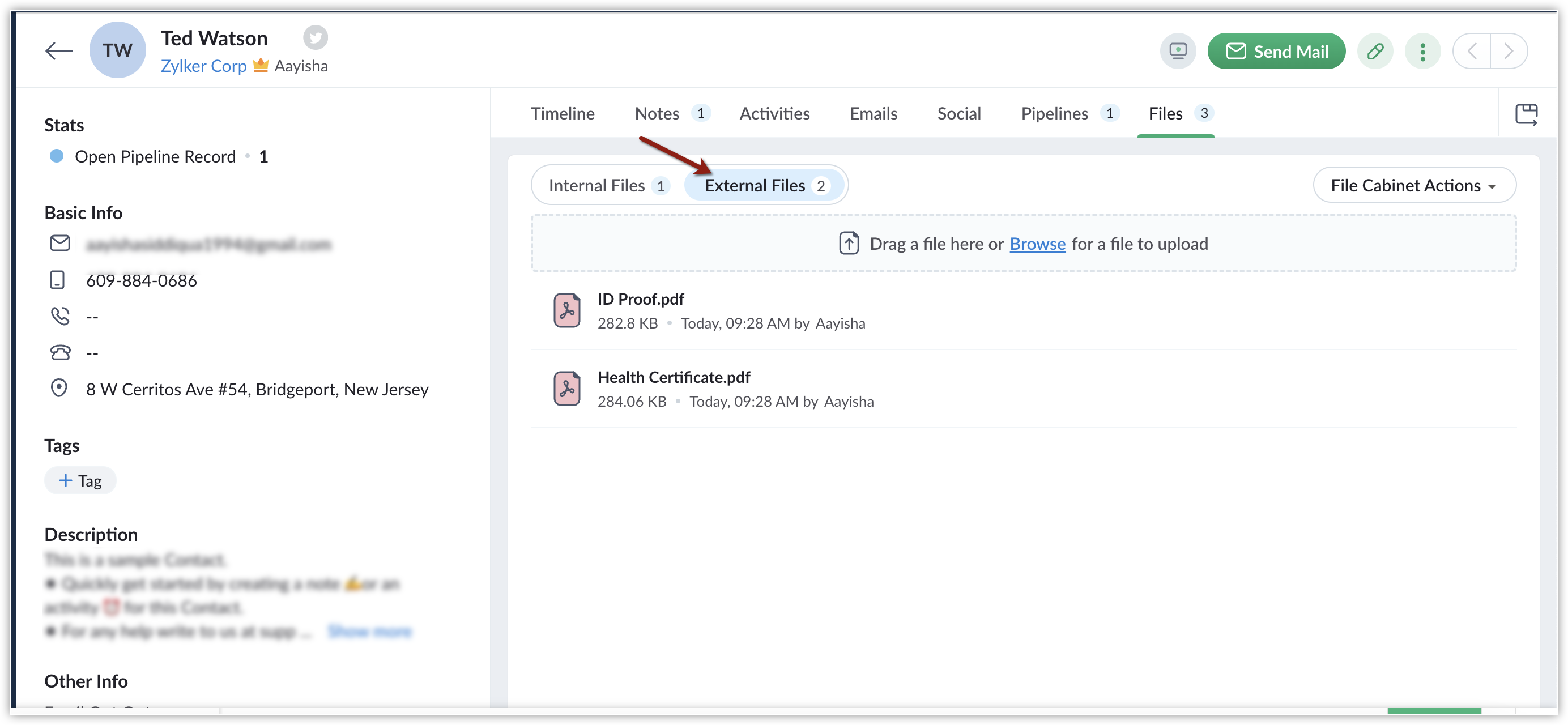Click the screen share monitor icon
The height and width of the screenshot is (725, 1568).
click(x=1178, y=51)
